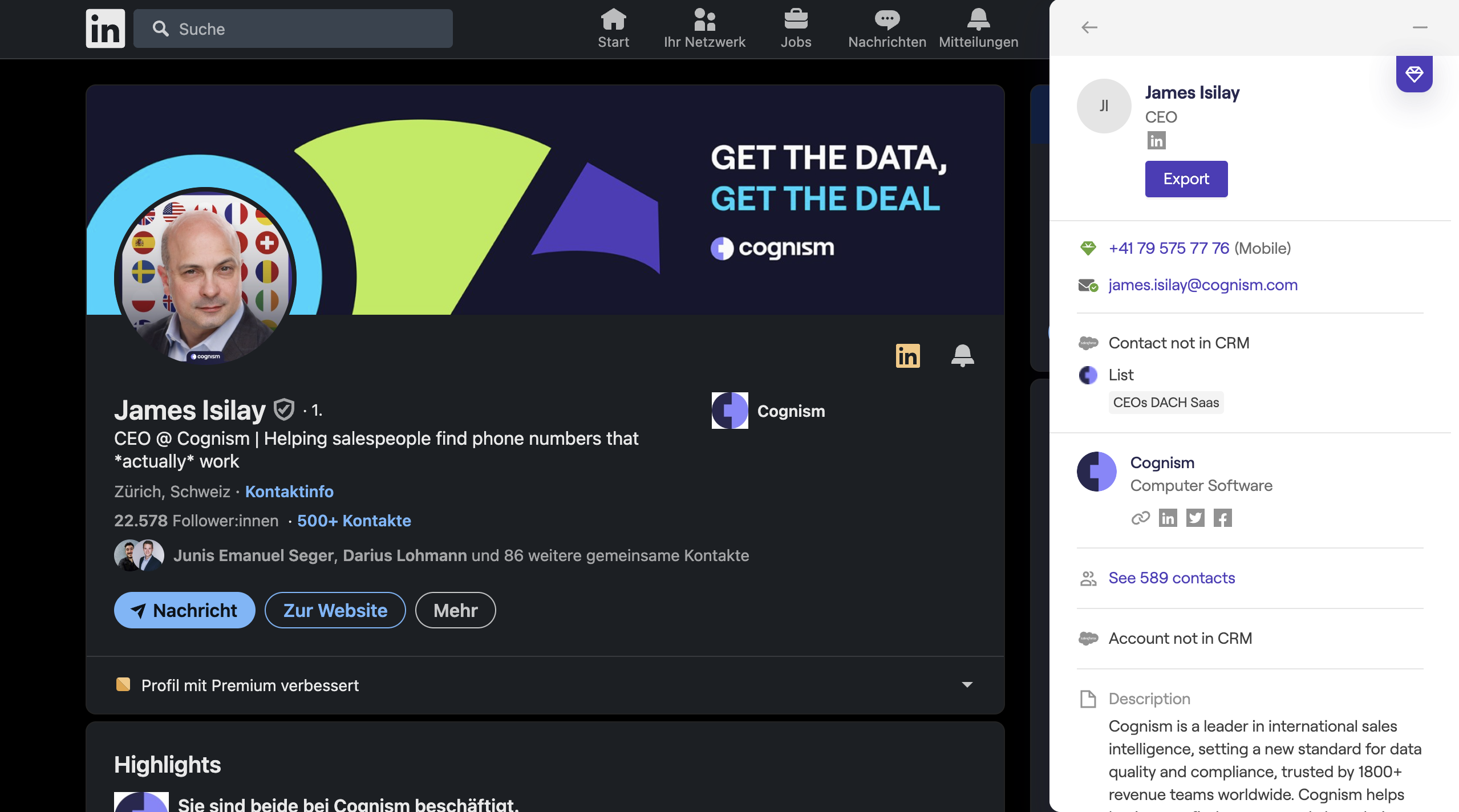Image resolution: width=1459 pixels, height=812 pixels.
Task: Minimize the Cognism extension panel
Action: click(x=1420, y=27)
